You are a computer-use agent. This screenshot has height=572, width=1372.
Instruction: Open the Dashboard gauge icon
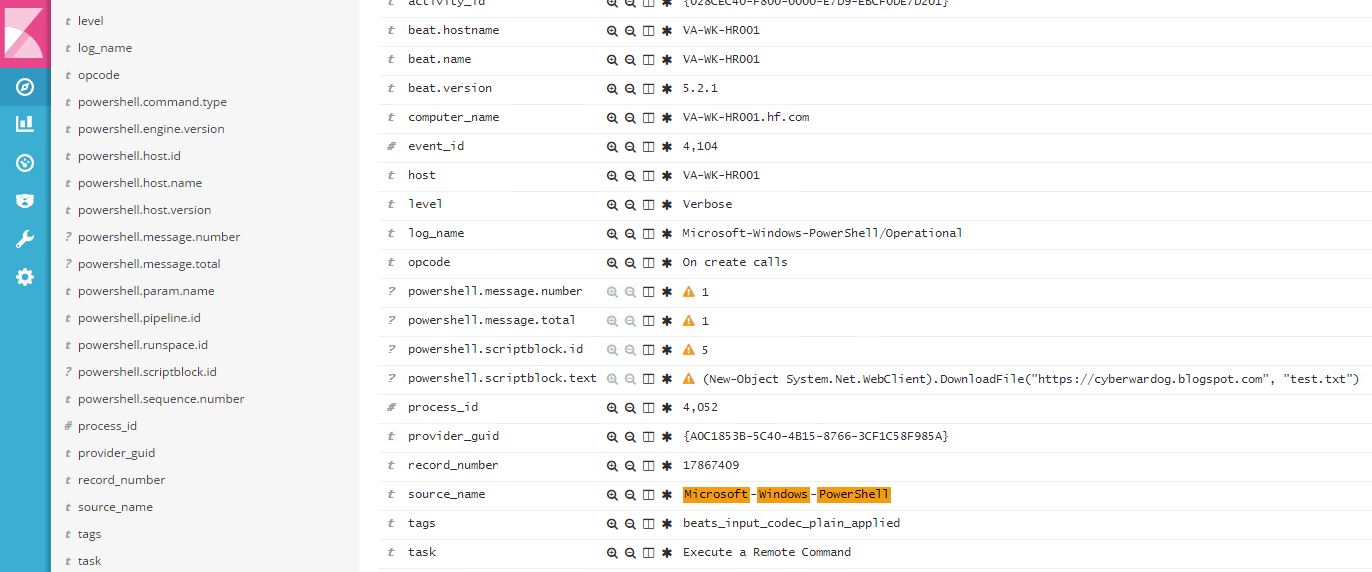(25, 163)
